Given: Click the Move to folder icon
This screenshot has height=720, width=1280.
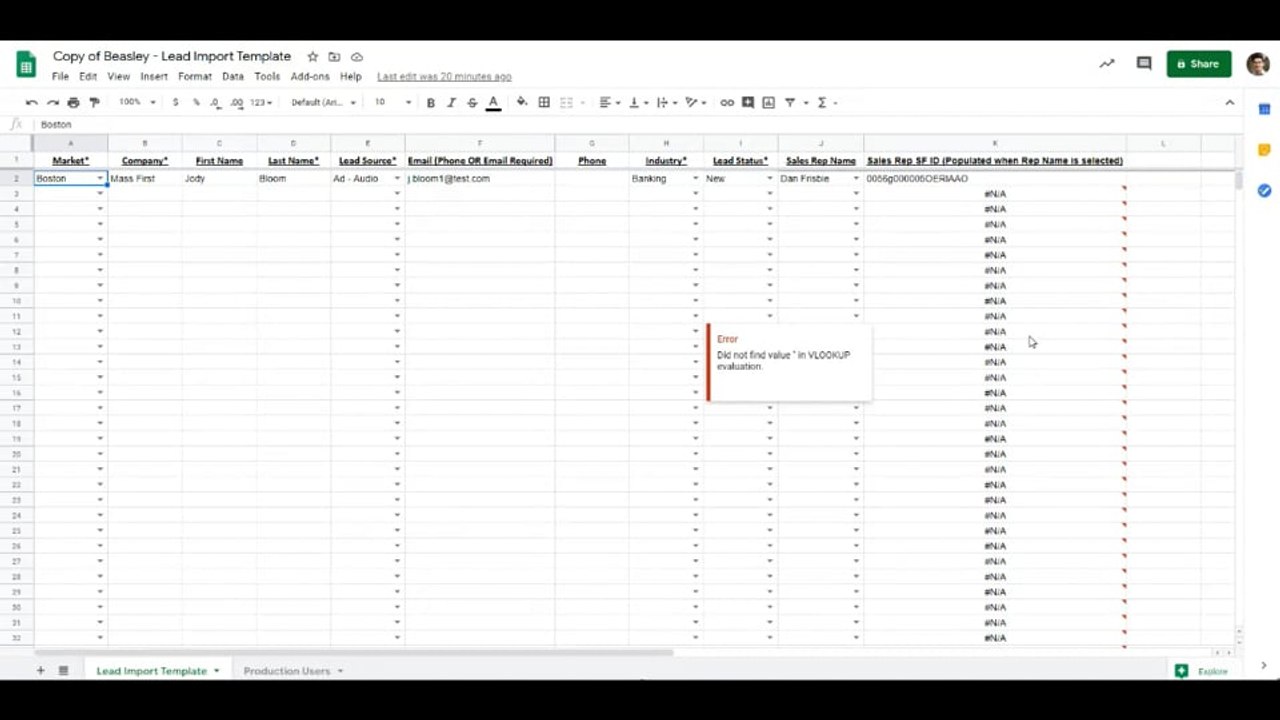Looking at the screenshot, I should tap(334, 57).
